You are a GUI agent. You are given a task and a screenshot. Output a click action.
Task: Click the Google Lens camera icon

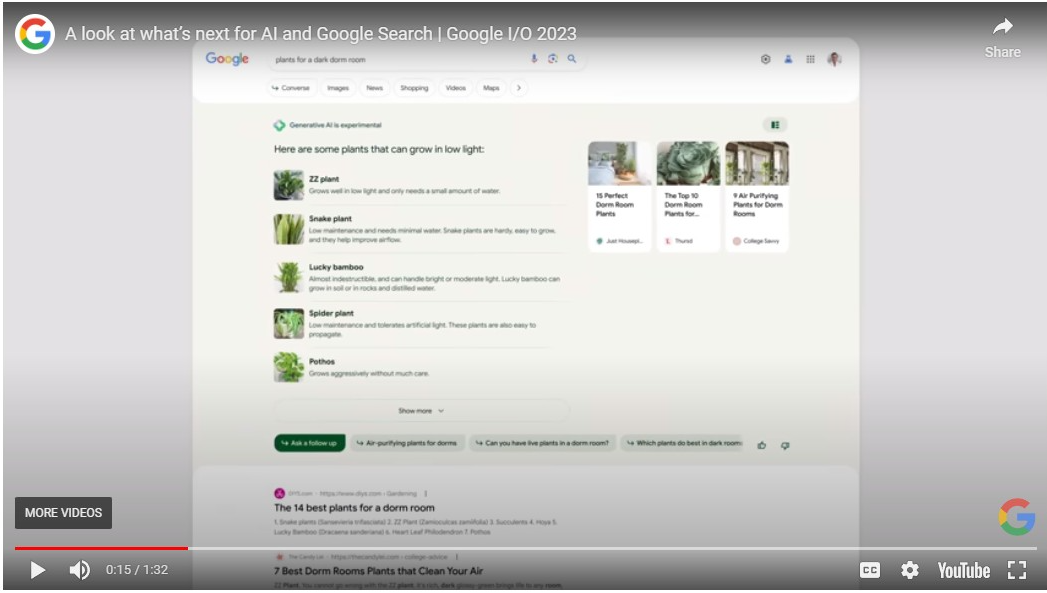(x=553, y=59)
